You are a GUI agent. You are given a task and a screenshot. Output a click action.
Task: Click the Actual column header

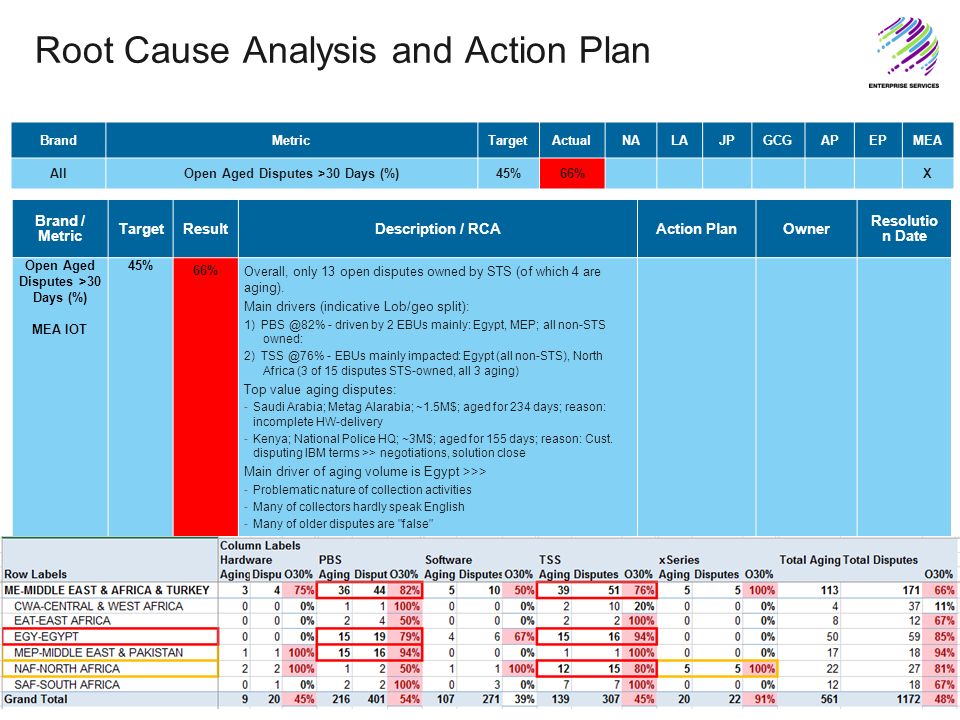point(571,140)
